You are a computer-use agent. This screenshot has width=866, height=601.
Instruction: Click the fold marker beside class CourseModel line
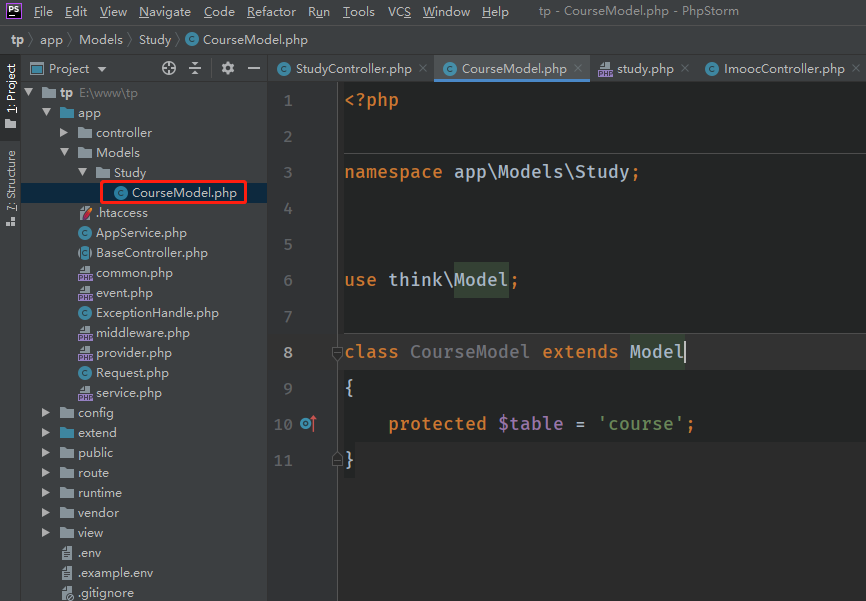tap(337, 352)
